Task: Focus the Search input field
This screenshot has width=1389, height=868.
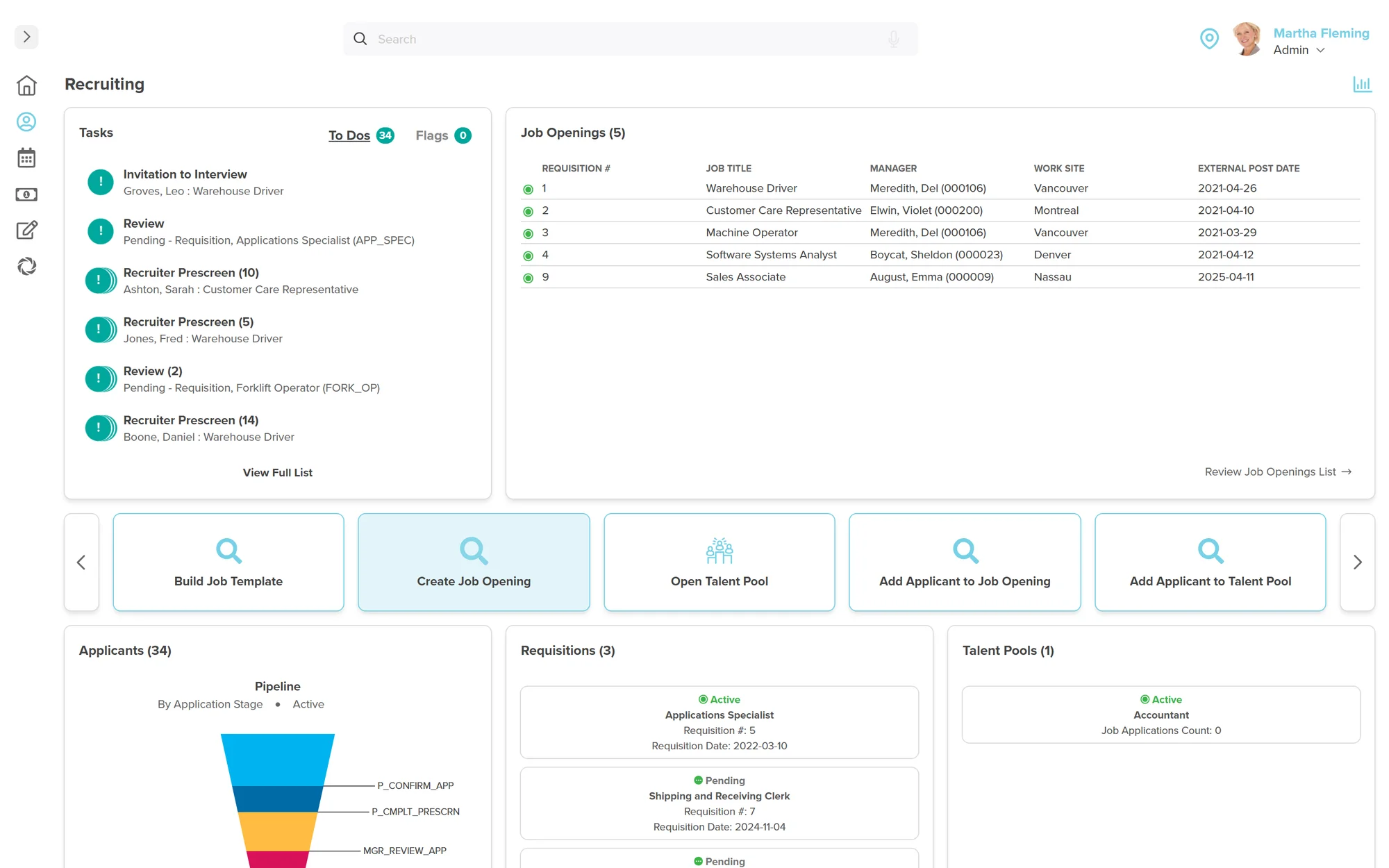Action: click(x=631, y=39)
